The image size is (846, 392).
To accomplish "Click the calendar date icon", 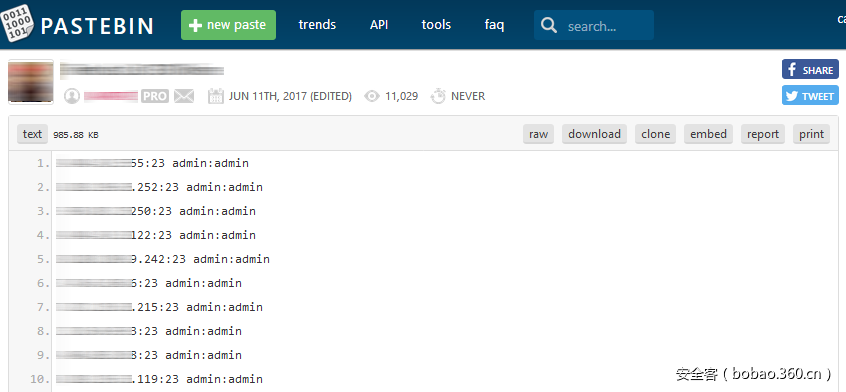I will coord(216,96).
